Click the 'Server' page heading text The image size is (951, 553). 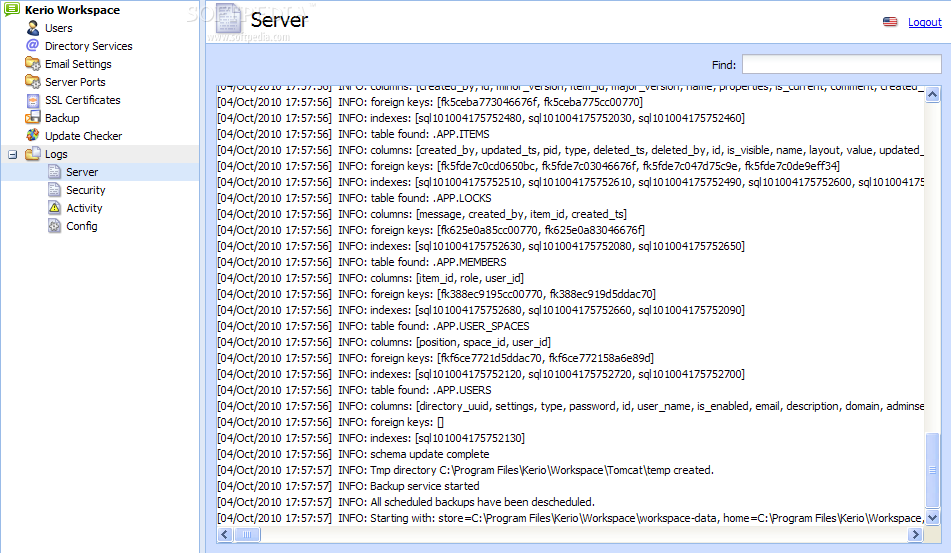[x=279, y=20]
